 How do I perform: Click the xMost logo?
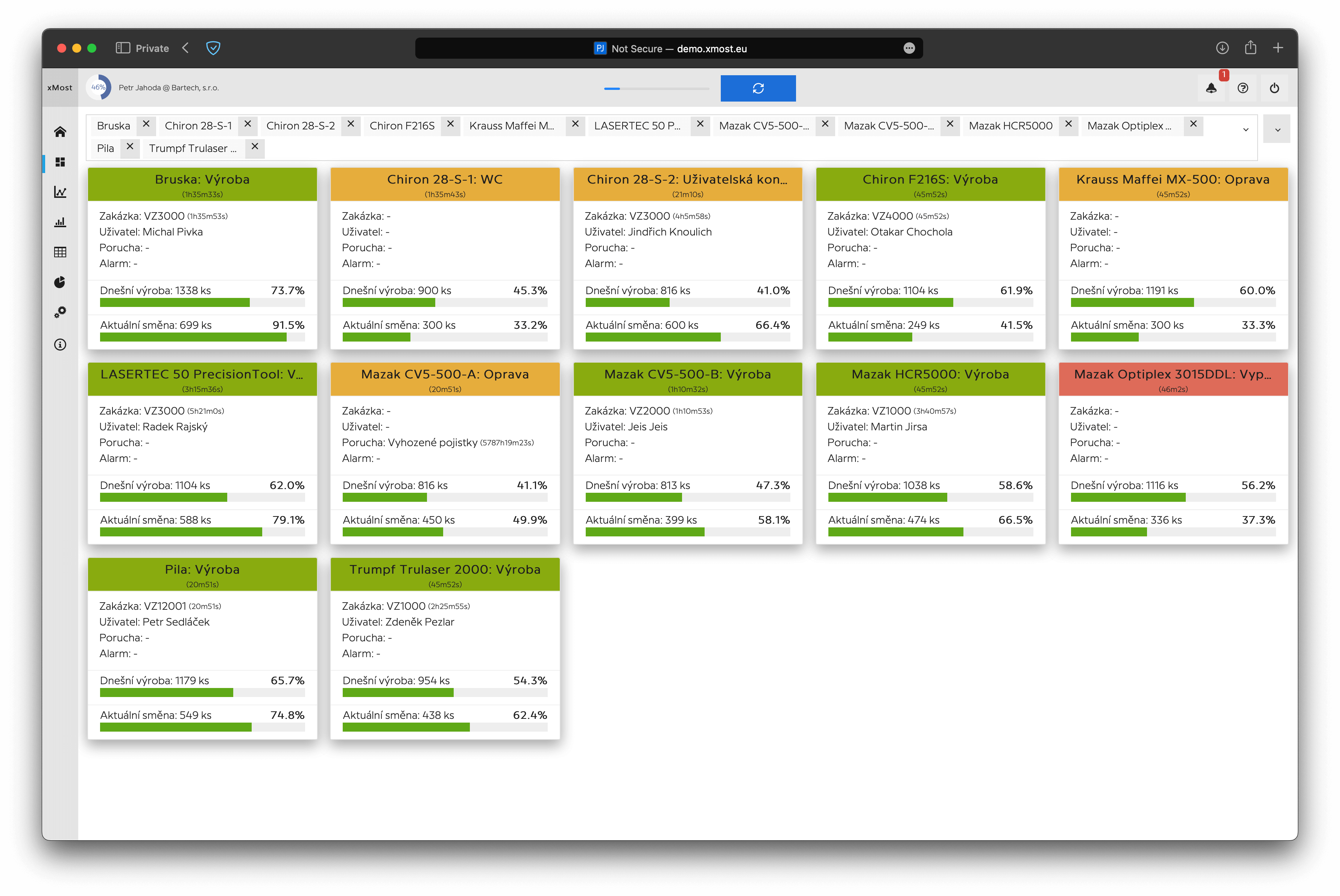(60, 87)
